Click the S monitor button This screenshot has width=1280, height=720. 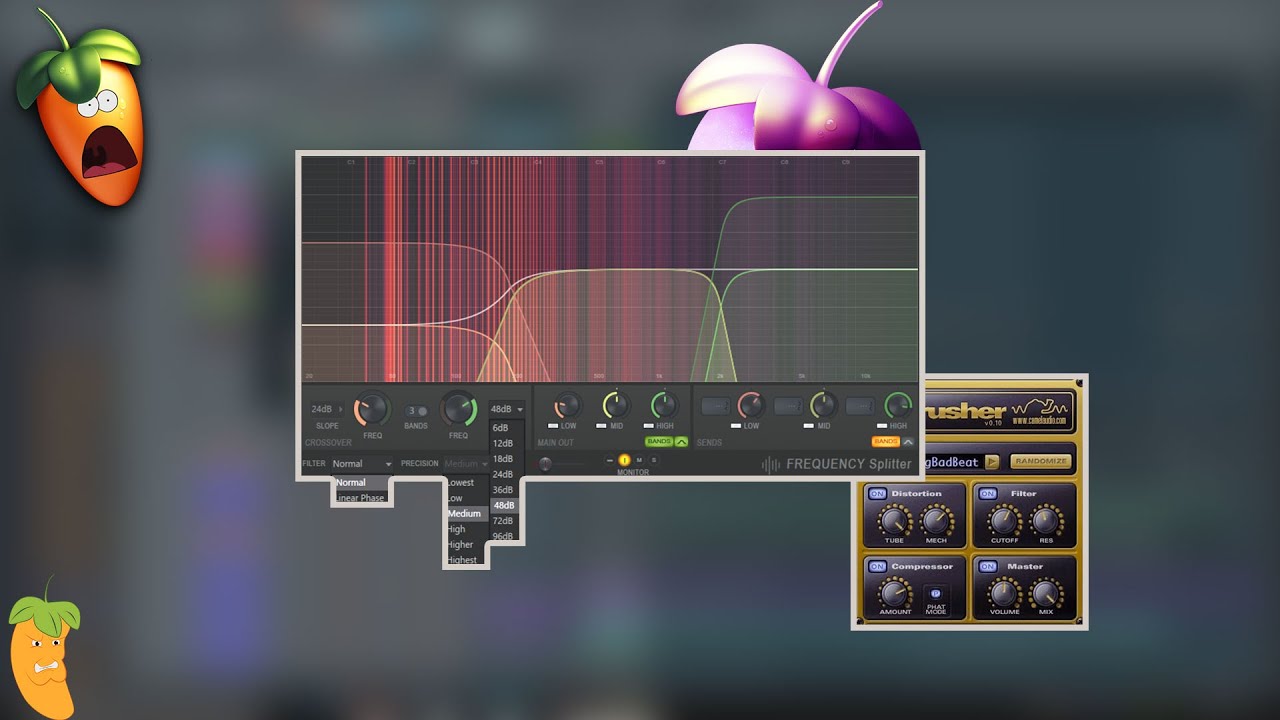click(654, 460)
